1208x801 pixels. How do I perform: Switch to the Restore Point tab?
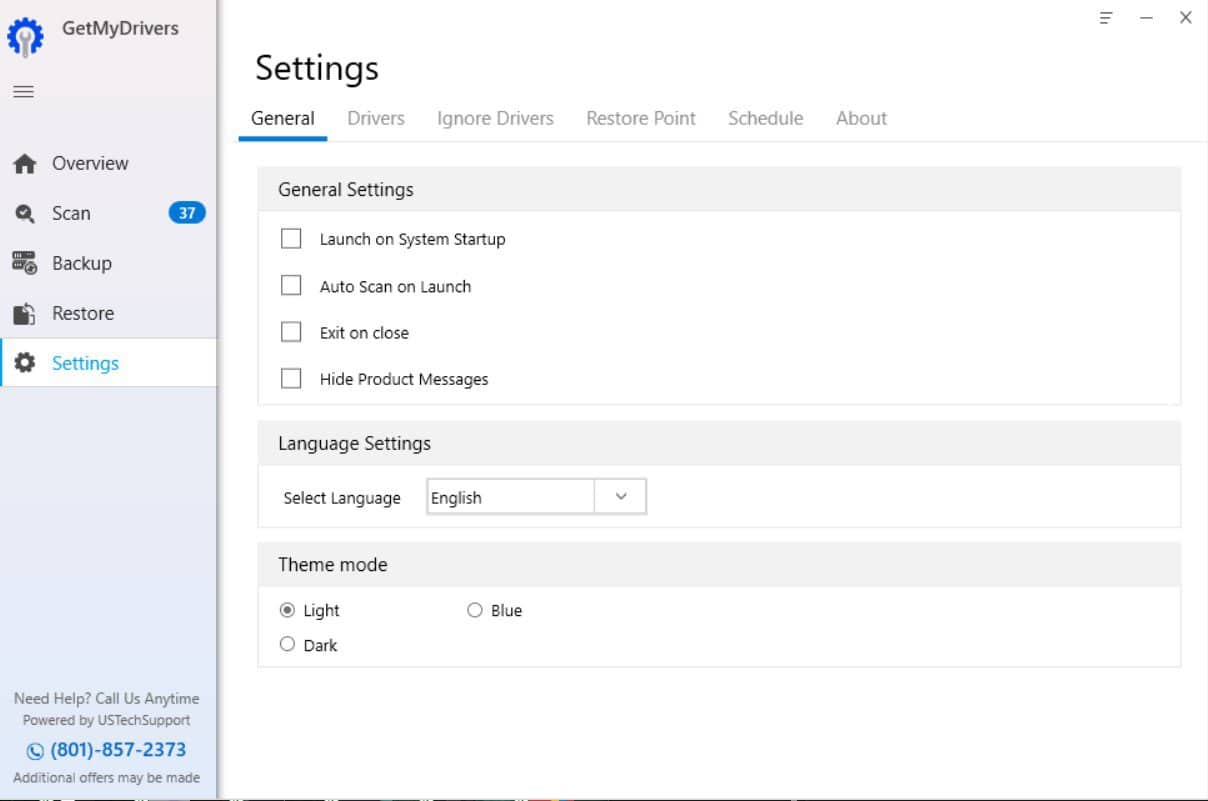click(641, 118)
